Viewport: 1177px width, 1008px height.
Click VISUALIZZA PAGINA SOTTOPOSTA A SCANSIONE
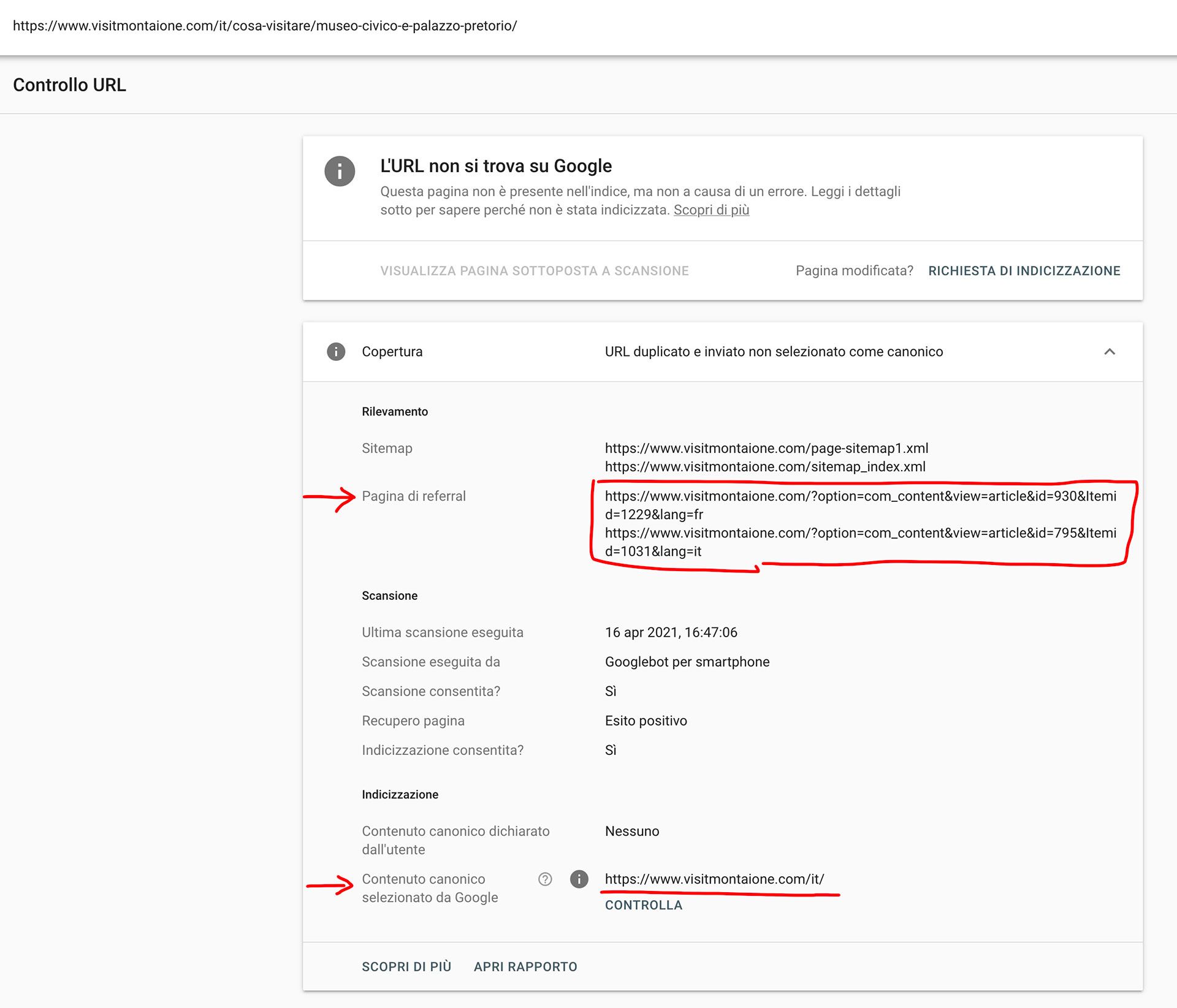535,271
